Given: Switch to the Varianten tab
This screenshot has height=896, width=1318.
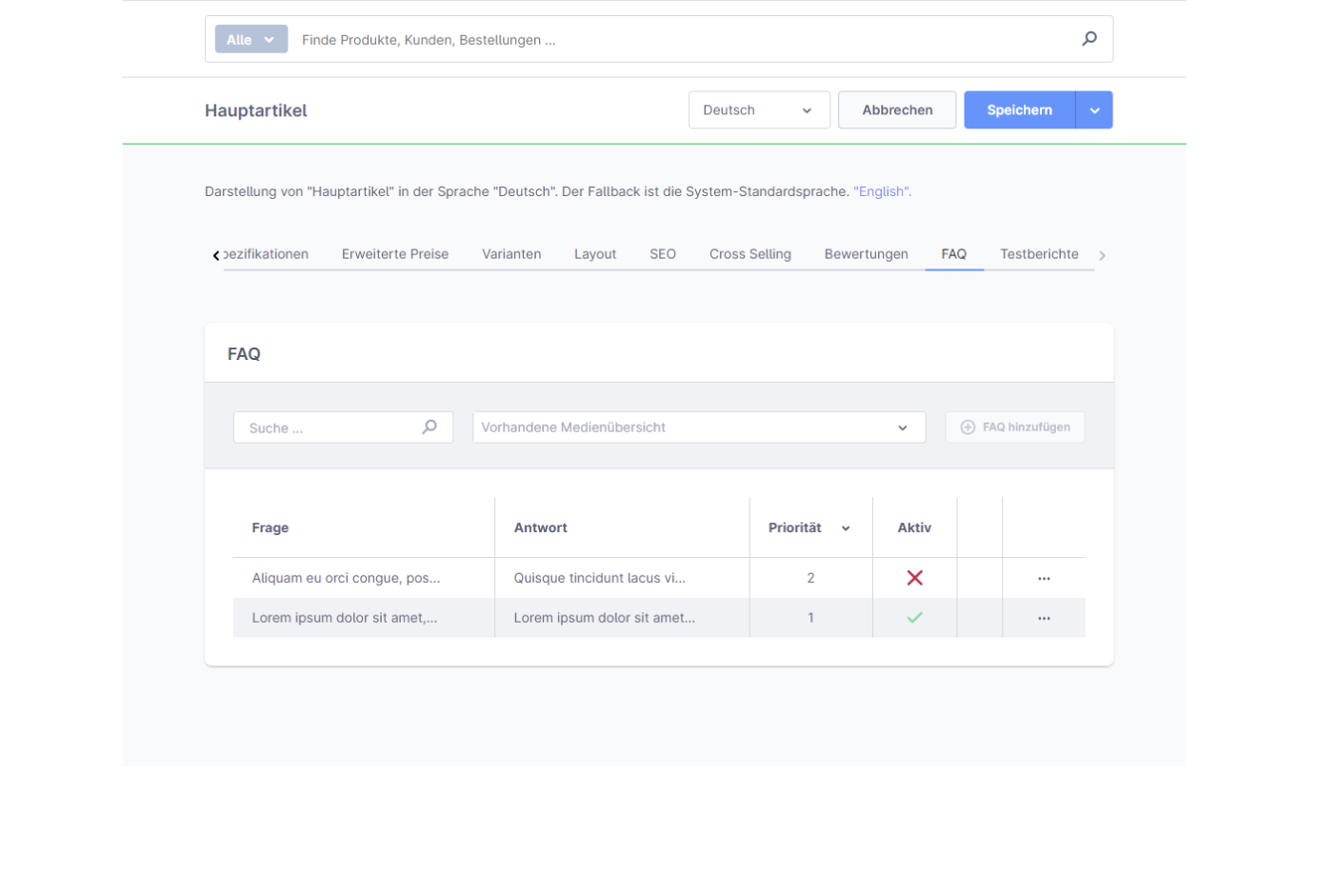Looking at the screenshot, I should (x=511, y=254).
